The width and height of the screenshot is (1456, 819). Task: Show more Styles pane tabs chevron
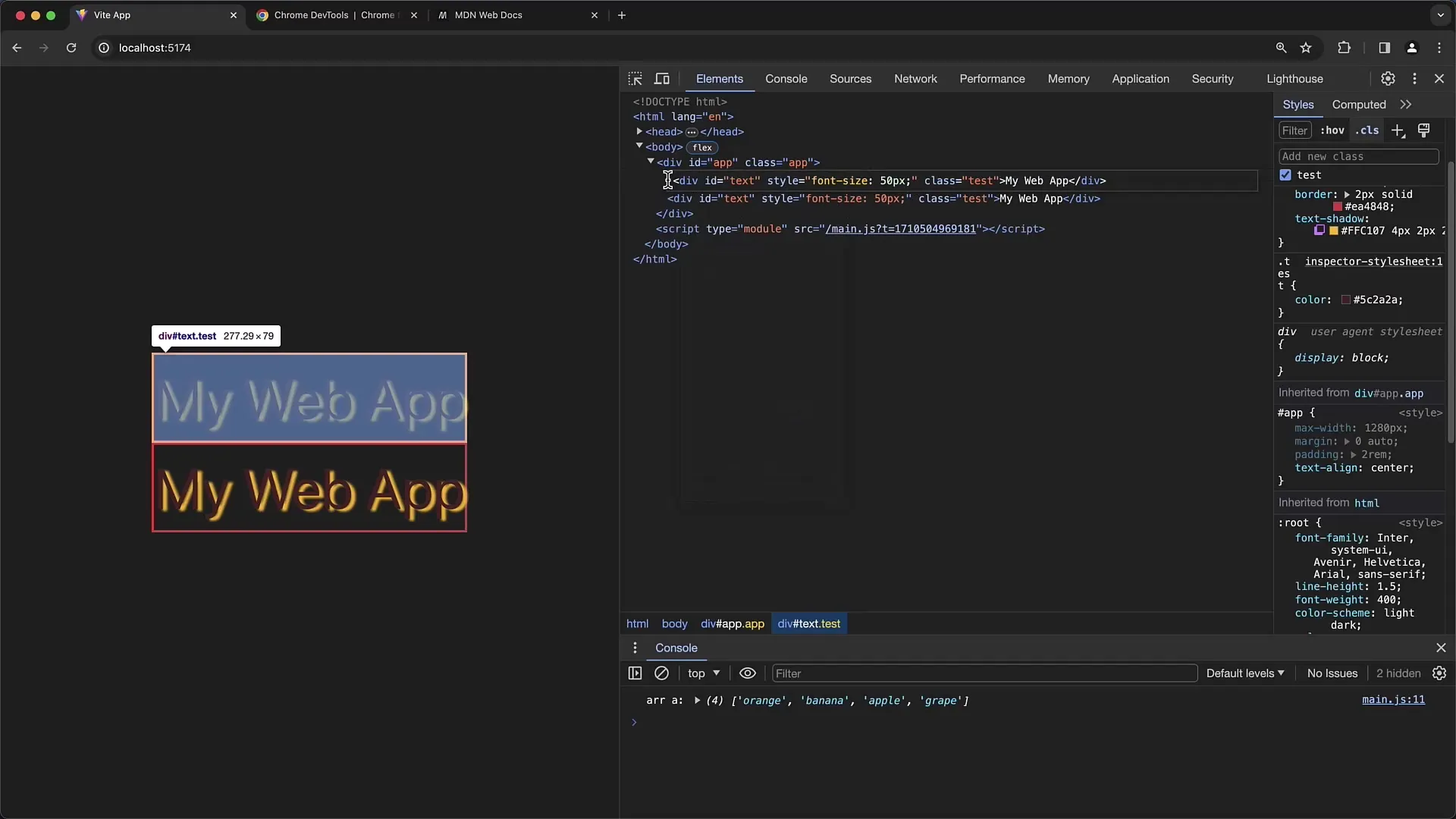point(1406,105)
